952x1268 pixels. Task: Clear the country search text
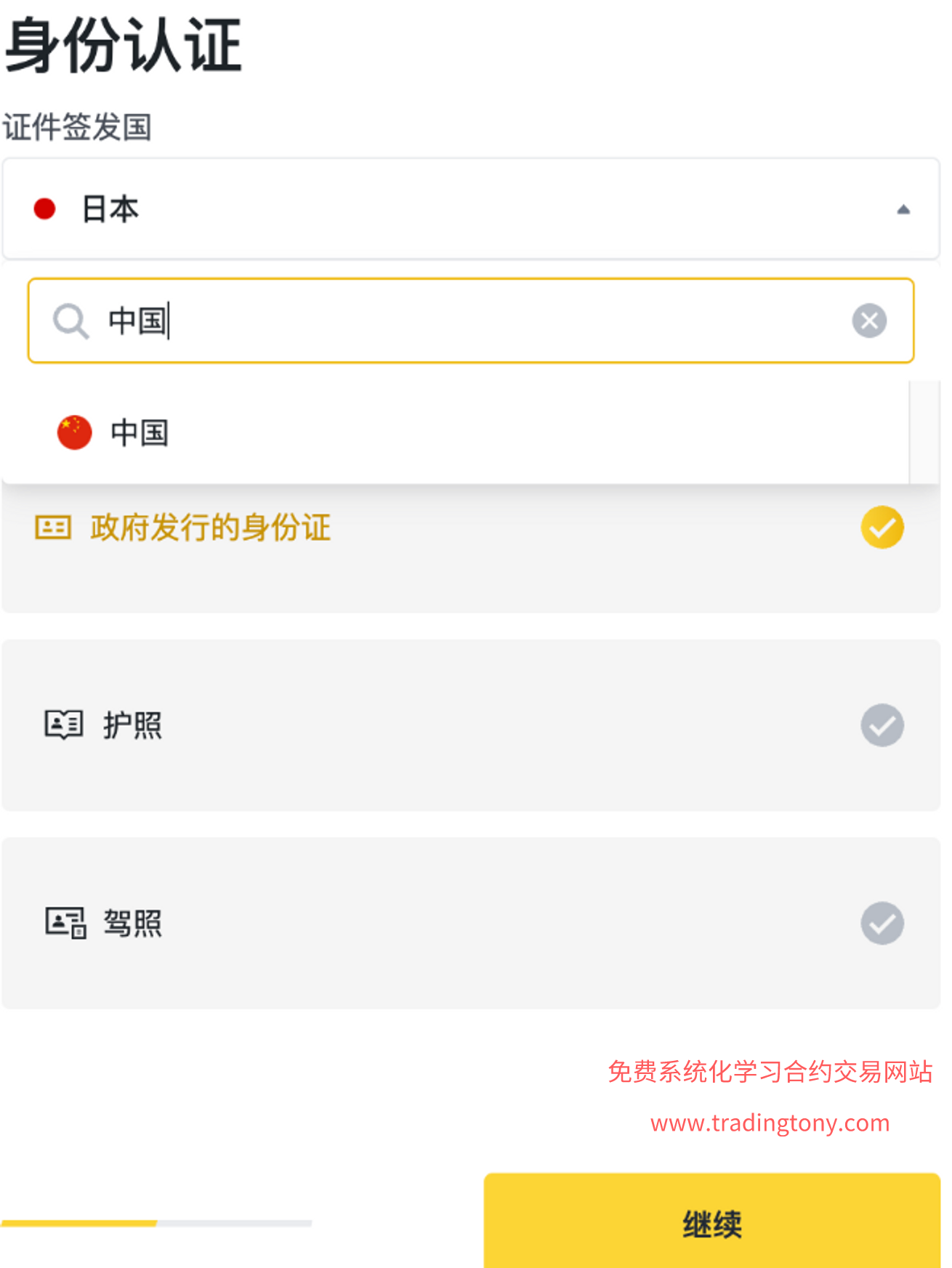(869, 320)
